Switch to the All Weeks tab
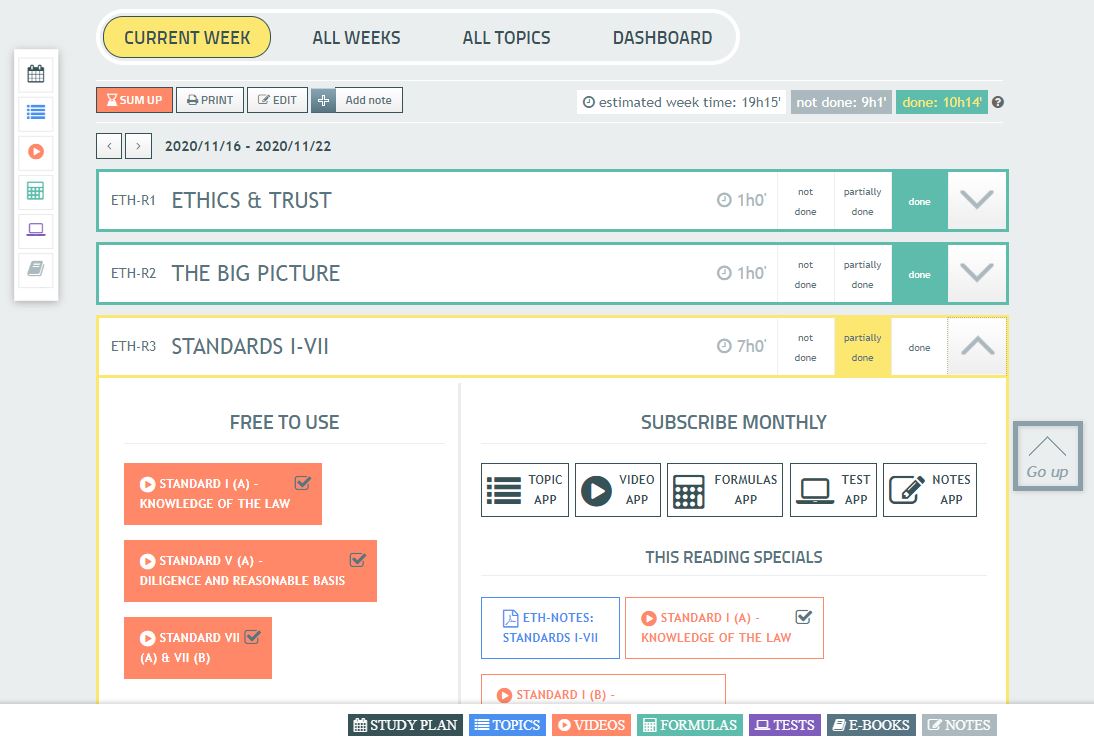1094x742 pixels. pyautogui.click(x=356, y=38)
